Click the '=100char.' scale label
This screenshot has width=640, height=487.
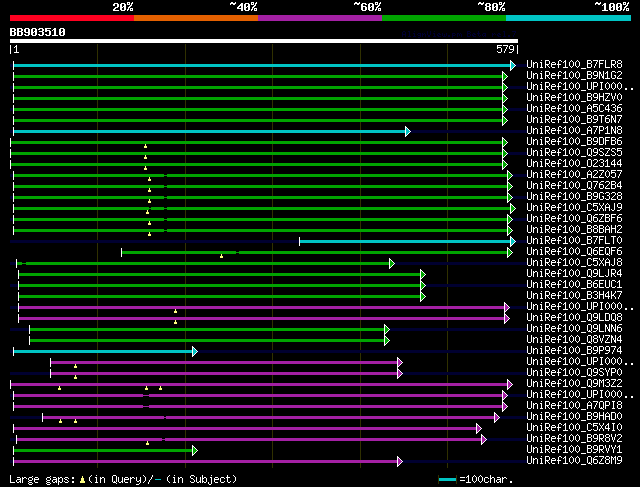[486, 479]
